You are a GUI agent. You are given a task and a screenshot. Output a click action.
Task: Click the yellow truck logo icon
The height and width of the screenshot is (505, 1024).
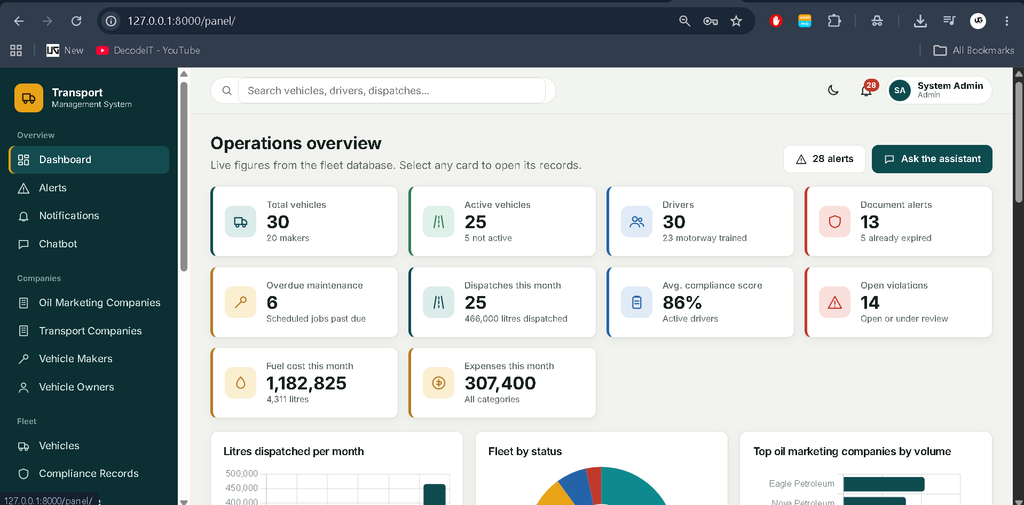[x=29, y=98]
